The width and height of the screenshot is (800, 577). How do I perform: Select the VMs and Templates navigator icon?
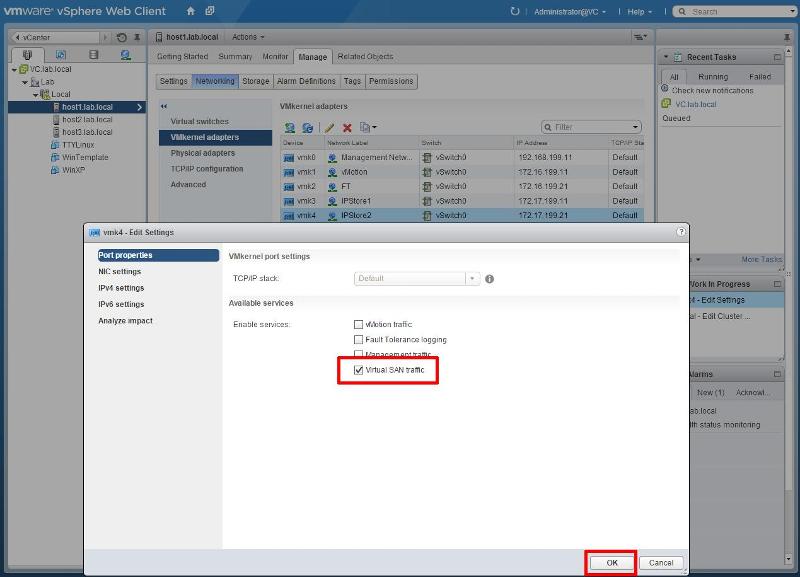[x=61, y=55]
